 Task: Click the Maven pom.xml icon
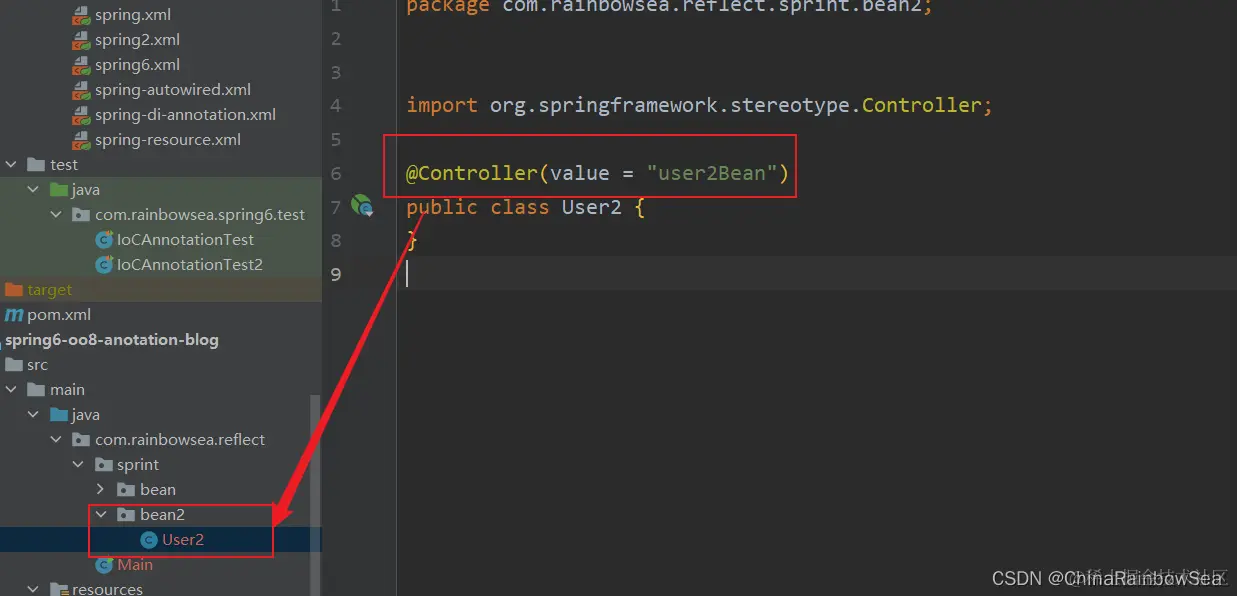(x=14, y=315)
